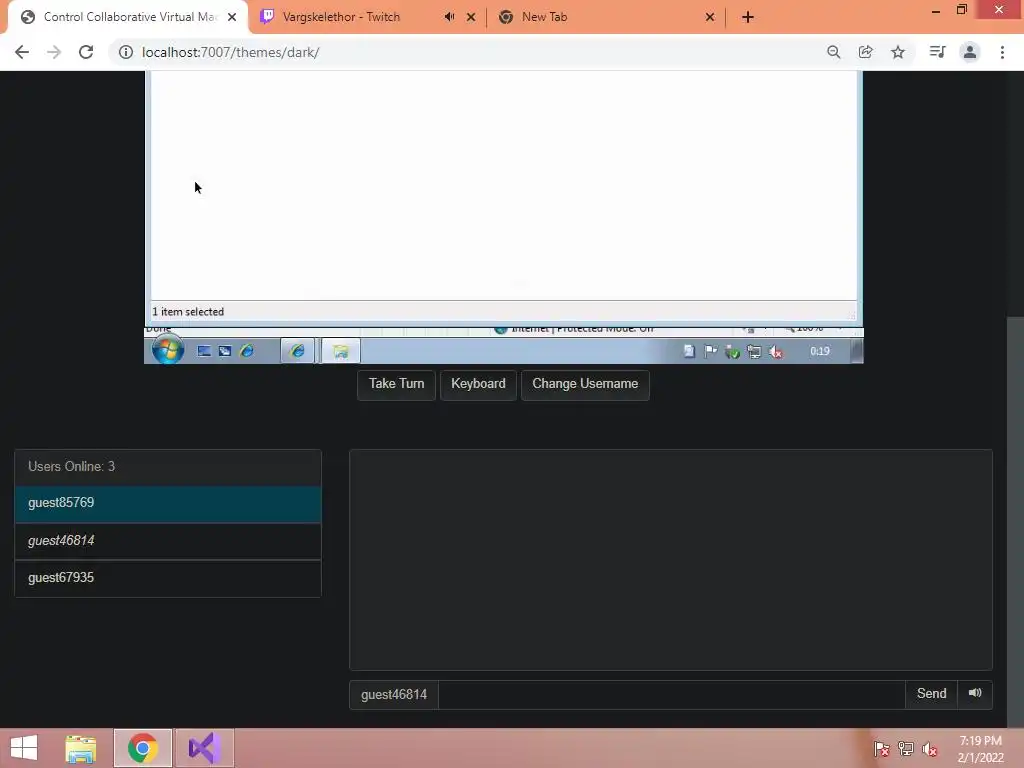Click VM security shield tray icon
The height and width of the screenshot is (768, 1024).
click(732, 352)
